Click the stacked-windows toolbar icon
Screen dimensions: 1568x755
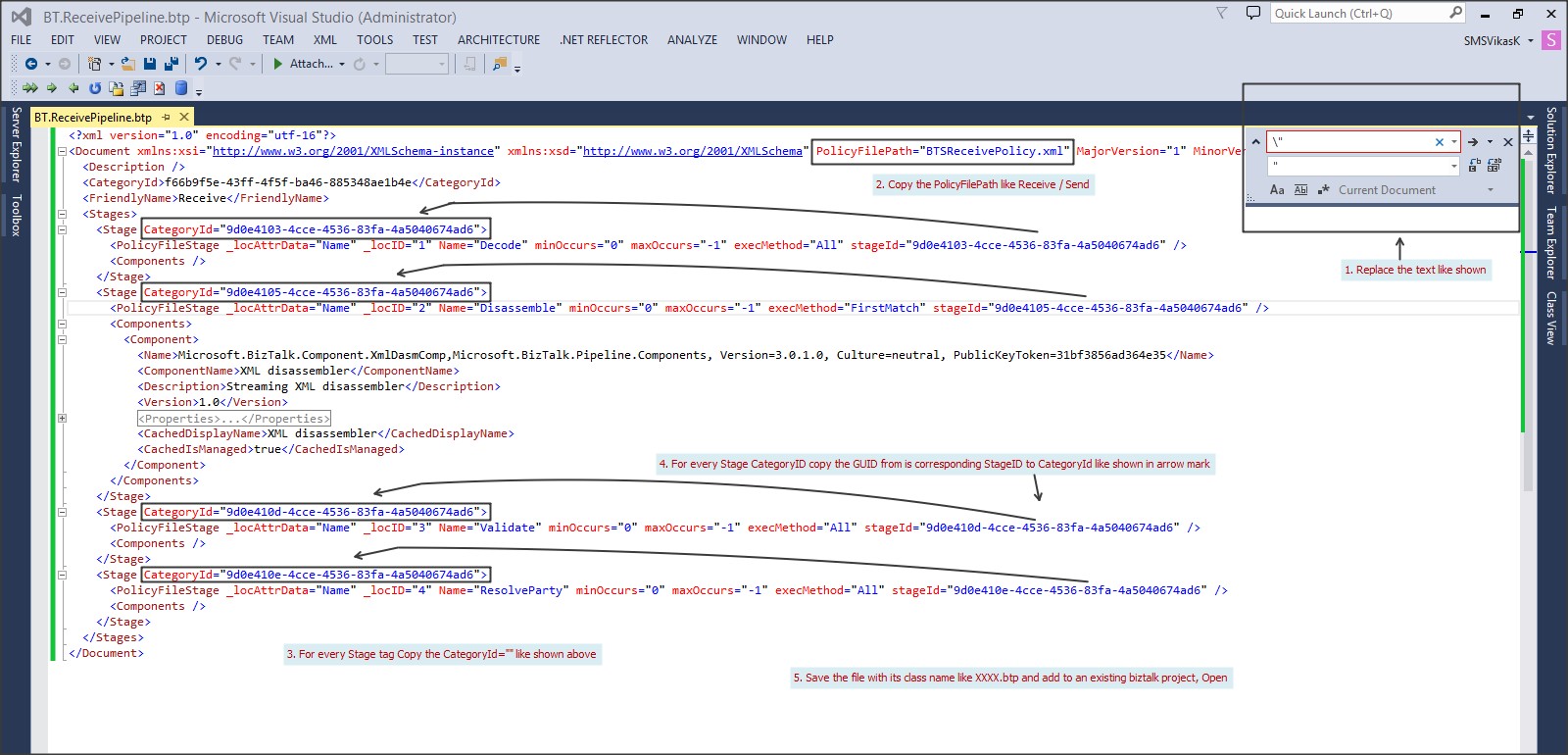138,88
